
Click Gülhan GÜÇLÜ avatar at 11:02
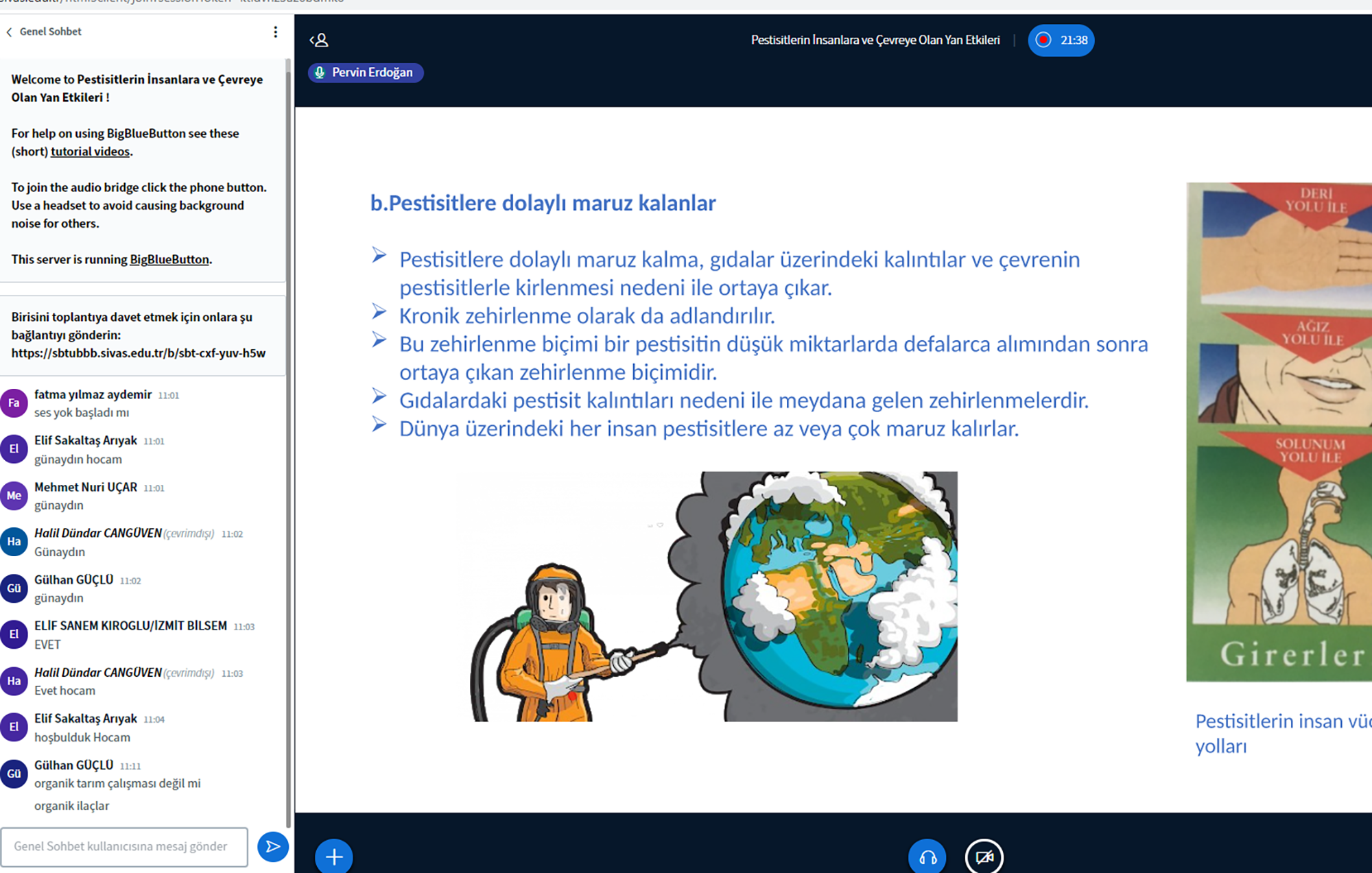click(x=14, y=588)
